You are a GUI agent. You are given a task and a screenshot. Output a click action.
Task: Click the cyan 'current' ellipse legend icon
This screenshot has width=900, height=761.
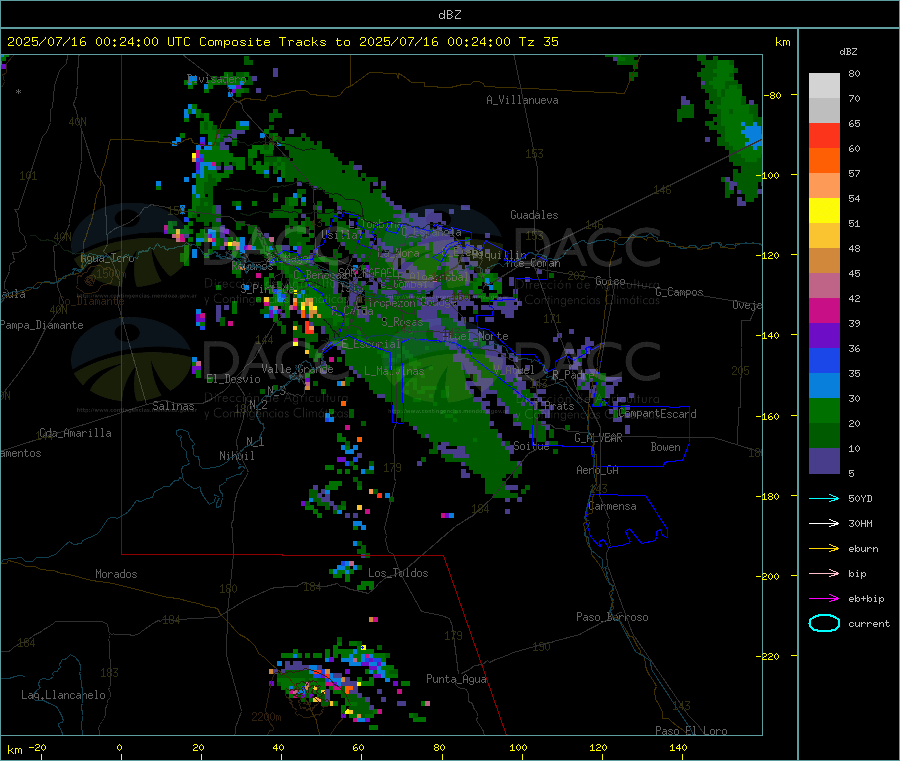pos(824,623)
